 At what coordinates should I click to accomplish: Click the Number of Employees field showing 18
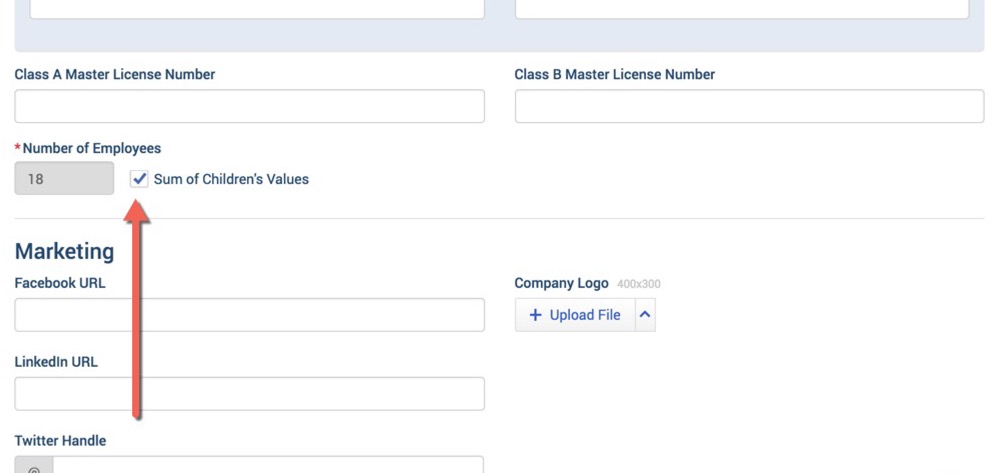coord(64,178)
